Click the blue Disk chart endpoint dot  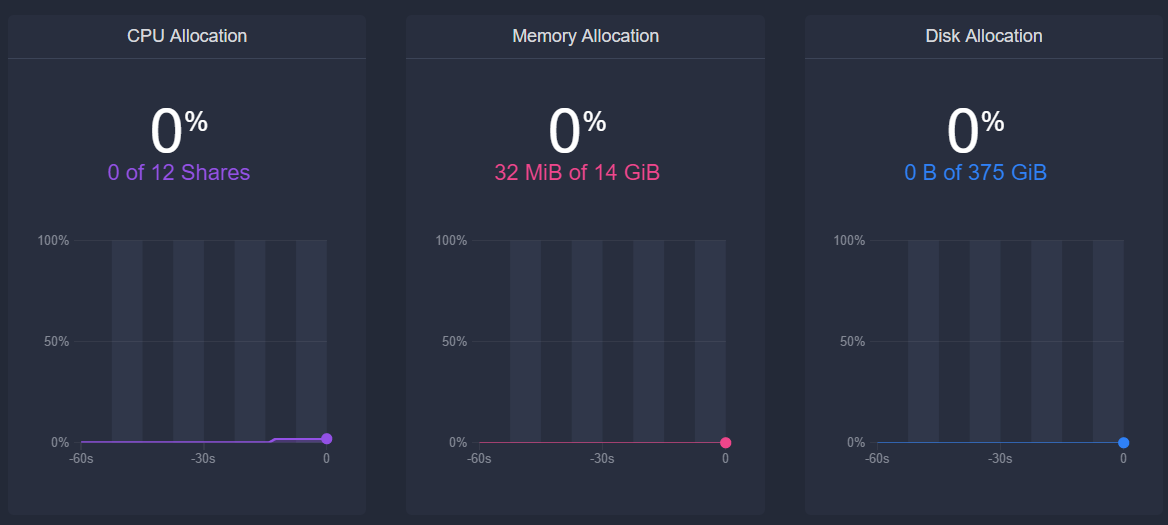[x=1123, y=443]
